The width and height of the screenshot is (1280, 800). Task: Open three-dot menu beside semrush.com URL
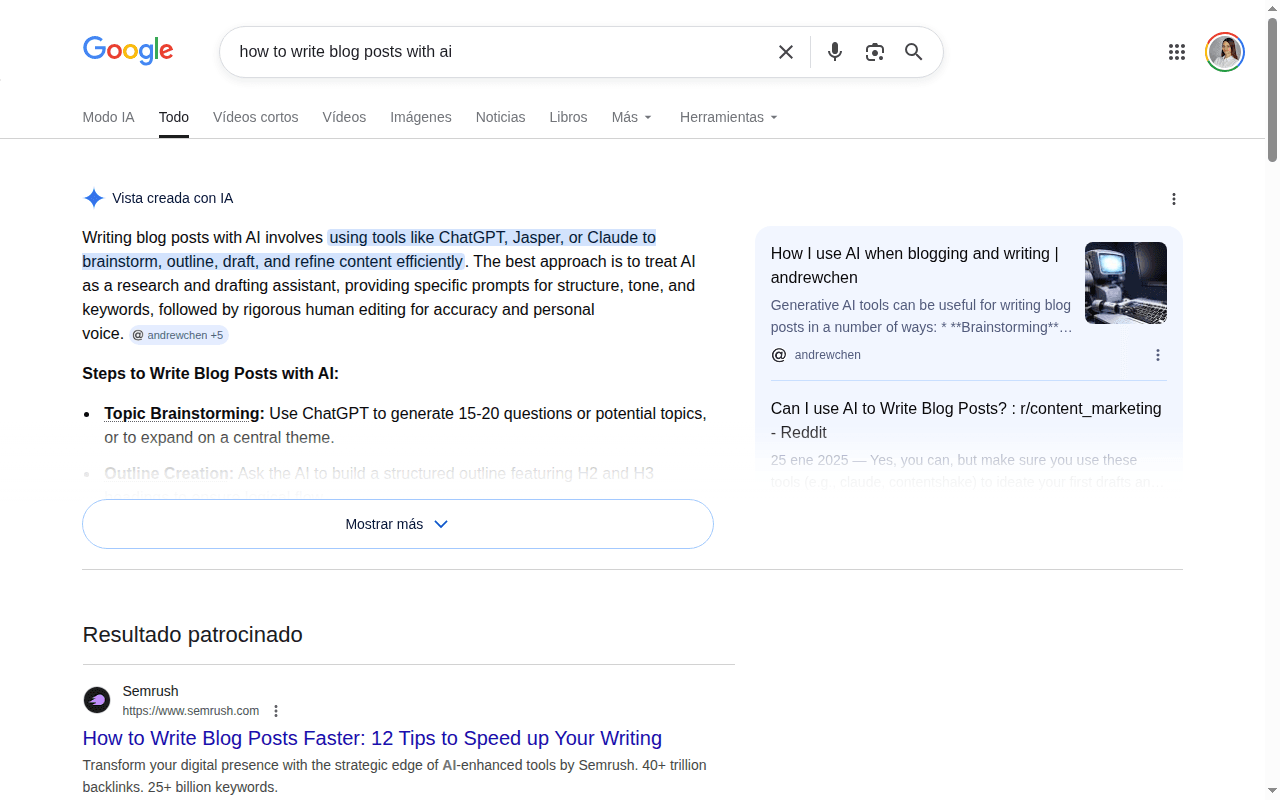[x=276, y=711]
